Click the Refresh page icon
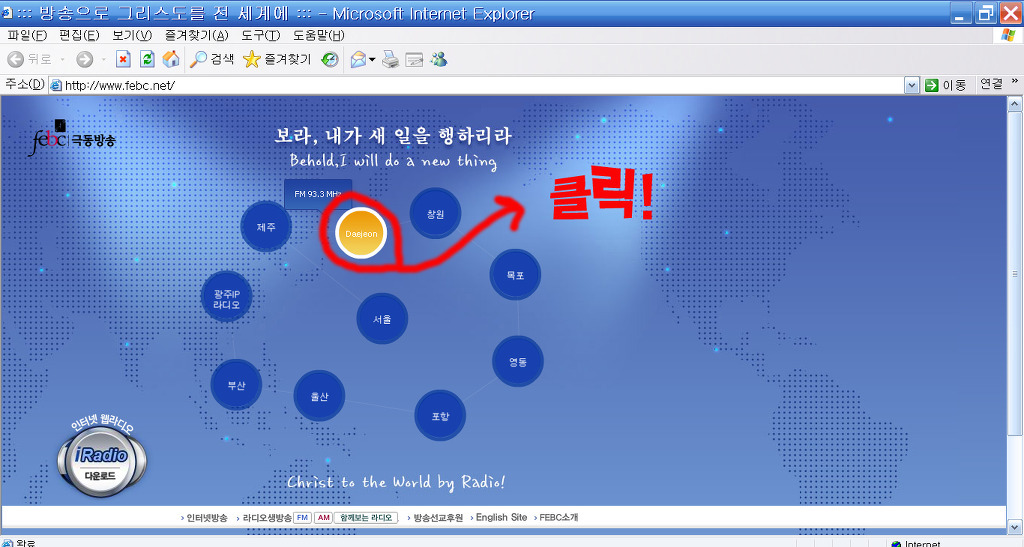This screenshot has width=1024, height=547. coord(148,59)
